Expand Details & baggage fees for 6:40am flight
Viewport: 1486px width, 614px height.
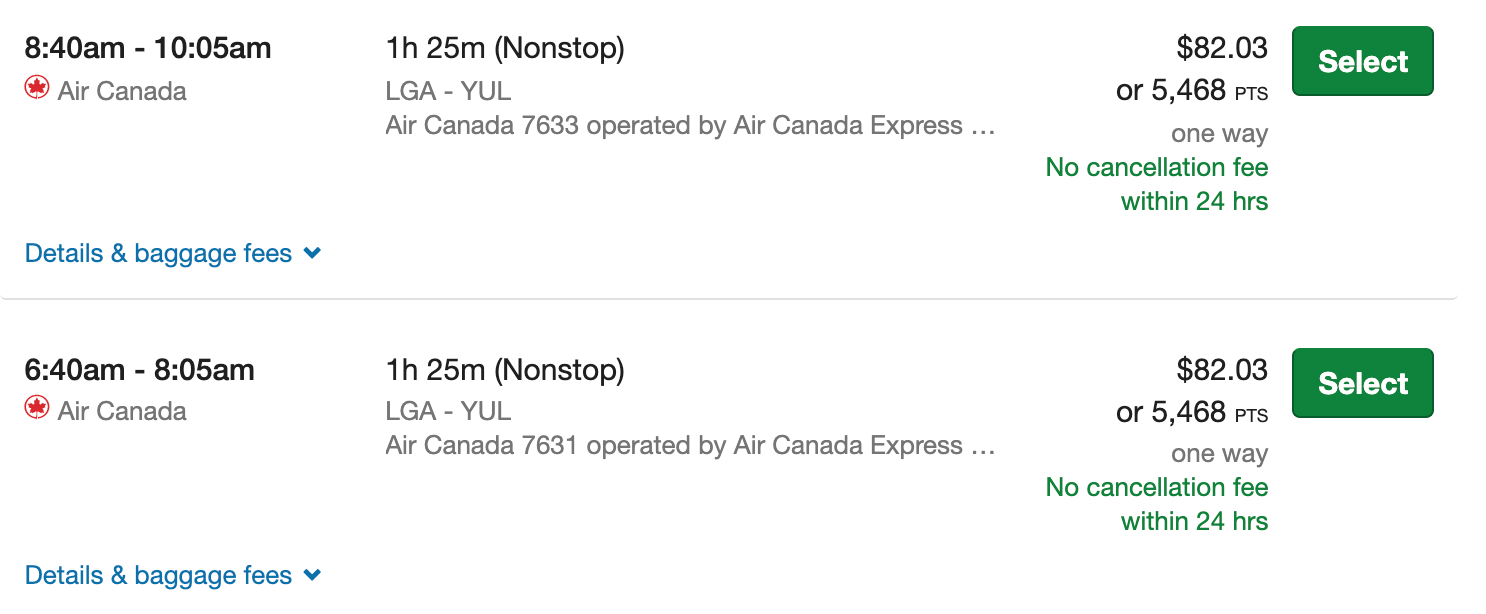(x=173, y=575)
